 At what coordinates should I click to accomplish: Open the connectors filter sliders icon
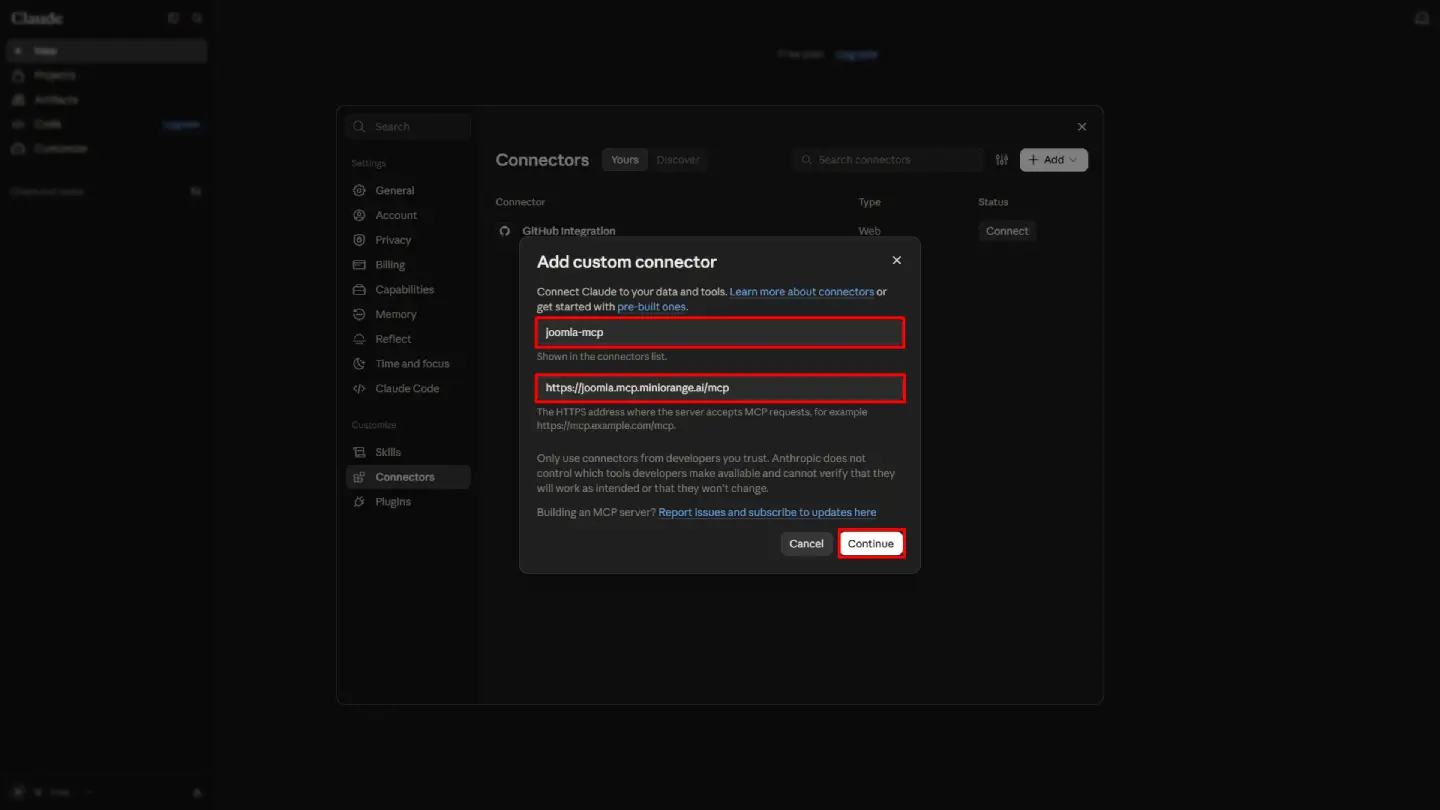(x=1002, y=160)
